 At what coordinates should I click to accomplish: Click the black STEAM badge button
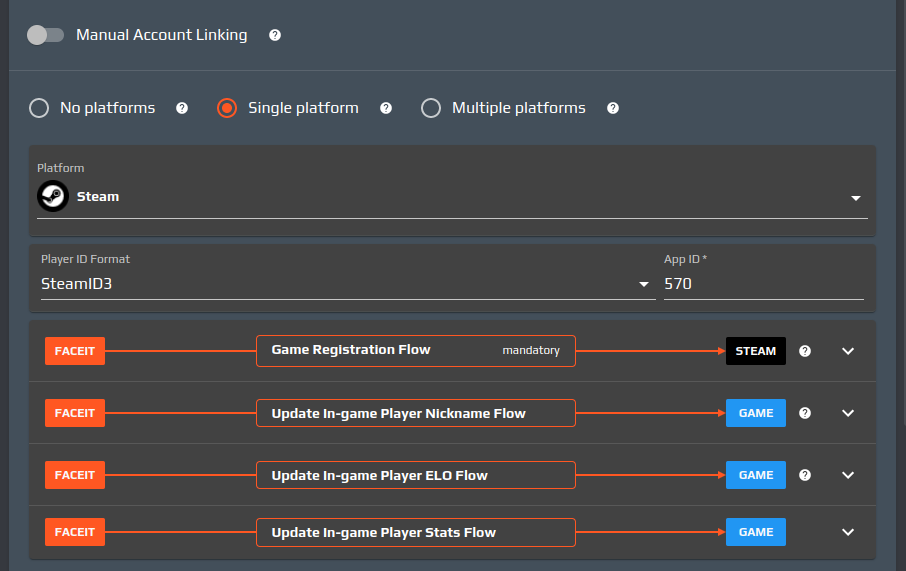pos(755,351)
